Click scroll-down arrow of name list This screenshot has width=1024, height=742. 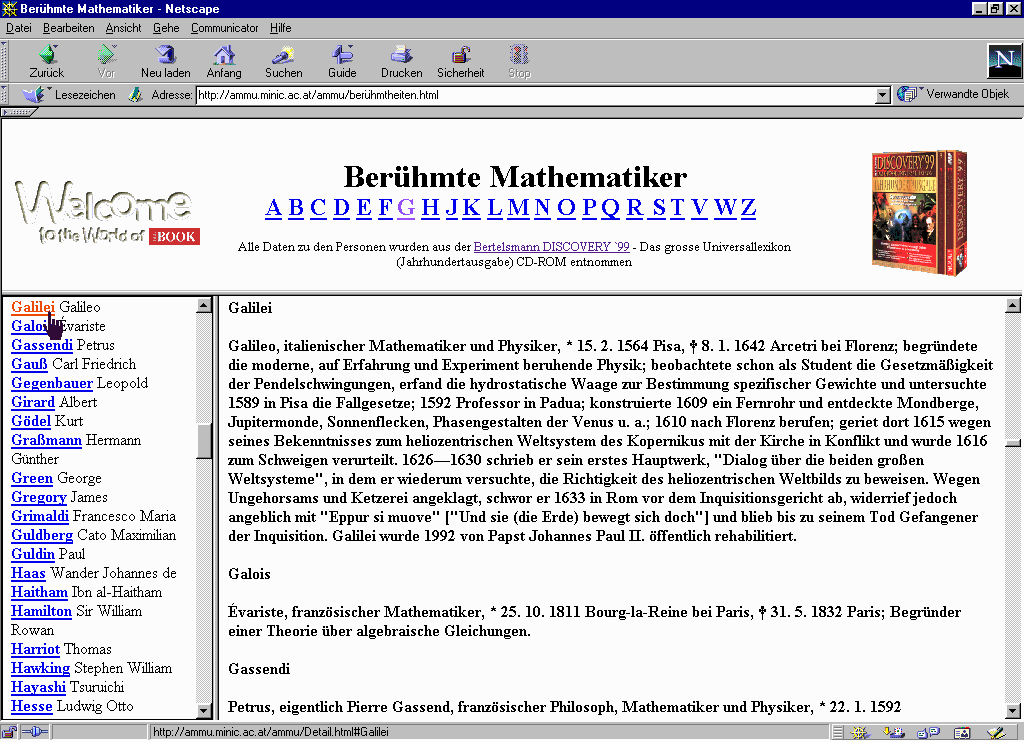[204, 710]
